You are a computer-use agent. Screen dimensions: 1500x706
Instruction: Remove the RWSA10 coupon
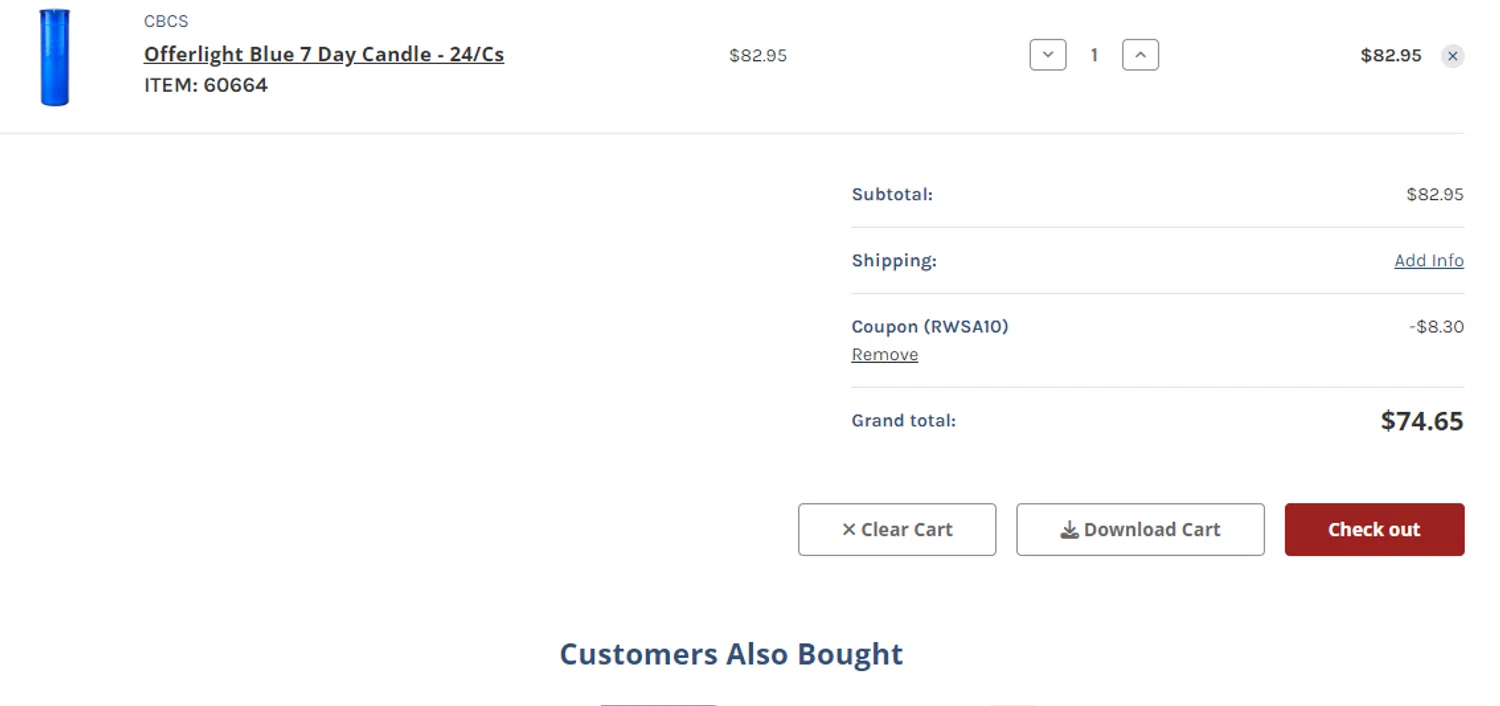[884, 355]
